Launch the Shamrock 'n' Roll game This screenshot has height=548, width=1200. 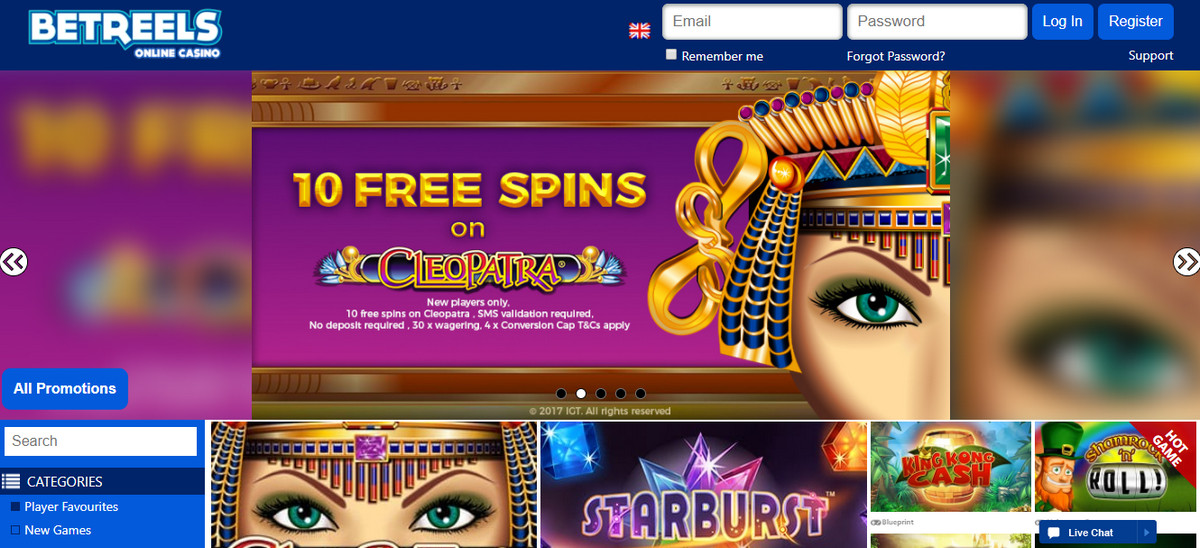coord(1117,468)
